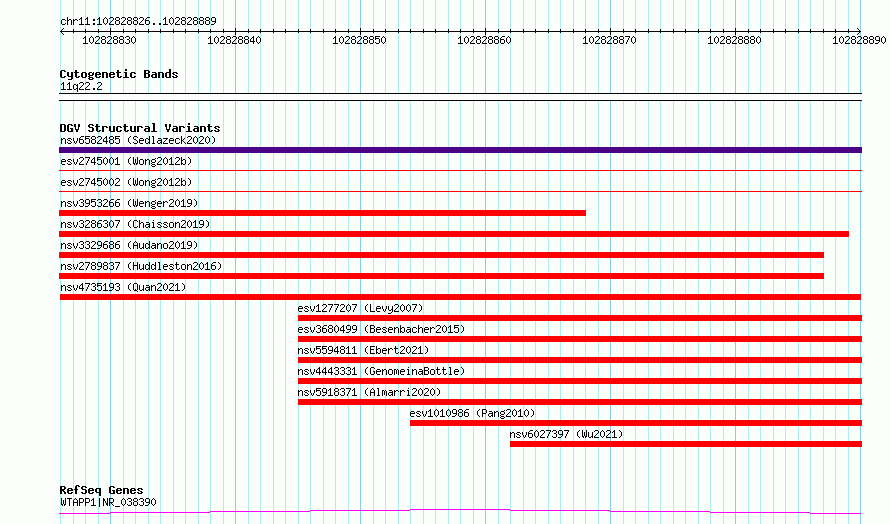Screen dimensions: 890x524
Task: Select the red bar under nsv2789837 Huddleston2016
Action: pyautogui.click(x=442, y=276)
